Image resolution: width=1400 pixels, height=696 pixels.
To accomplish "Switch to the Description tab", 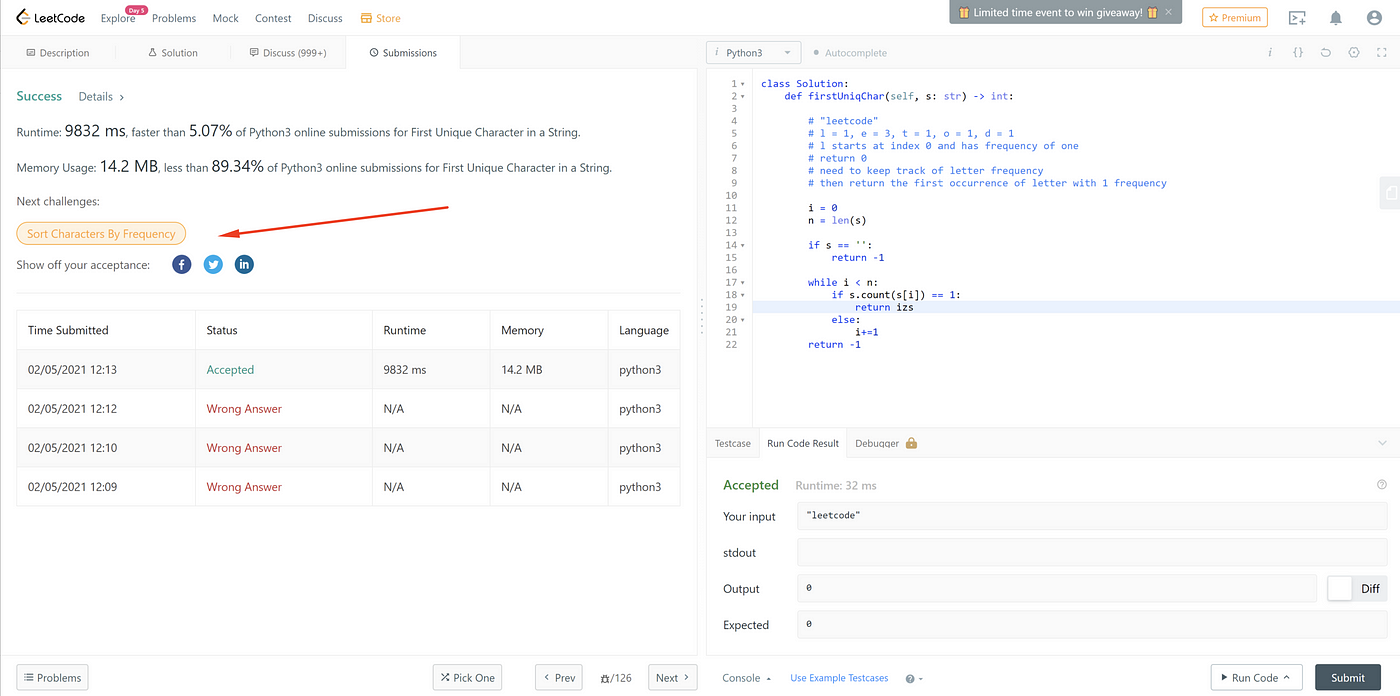I will pos(58,53).
